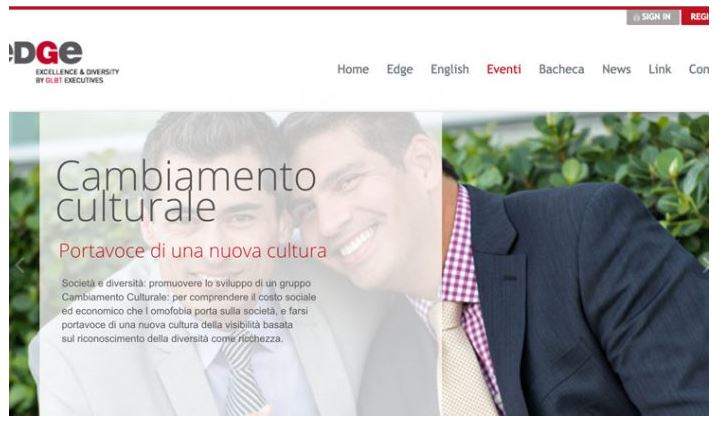Advance the slideshow with the right arrow
This screenshot has height=422, width=716.
[x=705, y=266]
